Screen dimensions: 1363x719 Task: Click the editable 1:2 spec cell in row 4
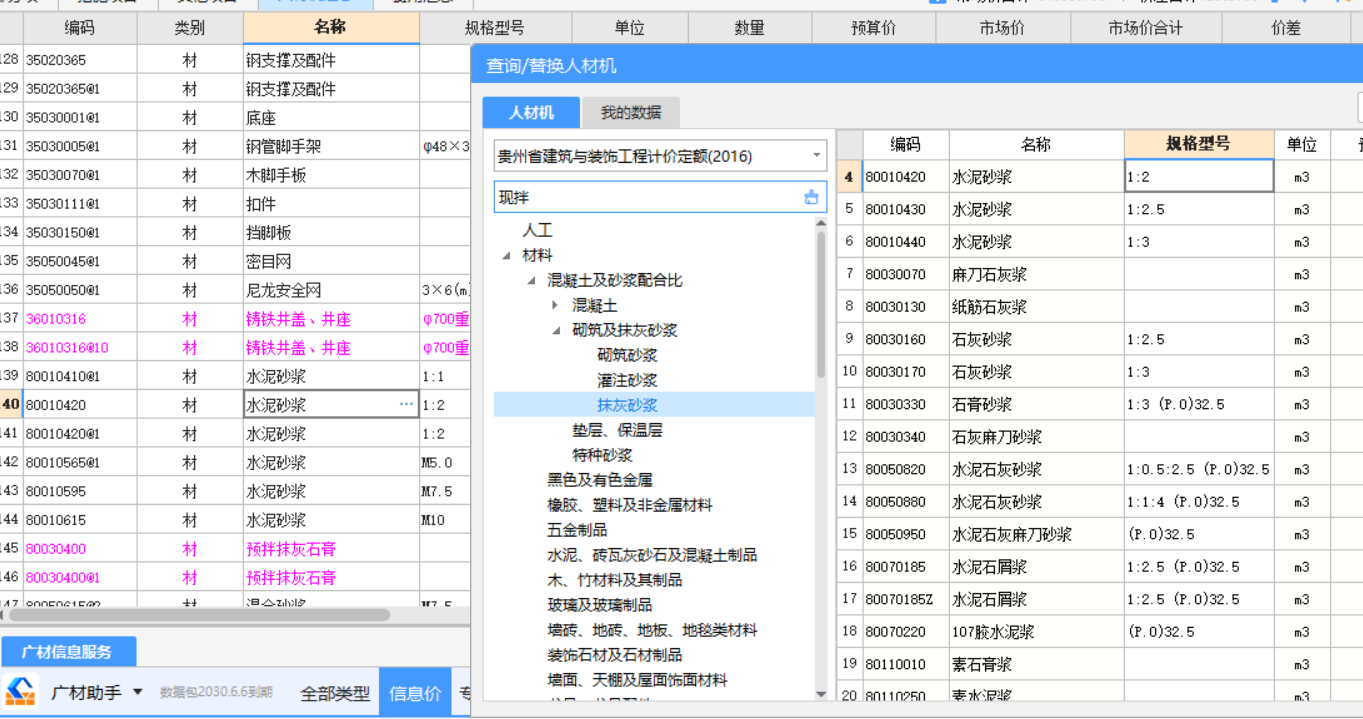point(1199,177)
